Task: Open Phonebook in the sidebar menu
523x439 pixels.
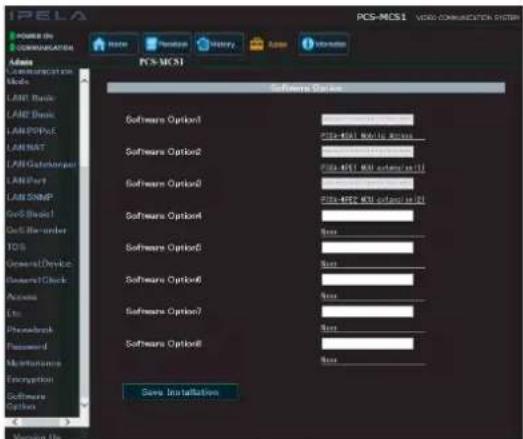Action: point(30,330)
